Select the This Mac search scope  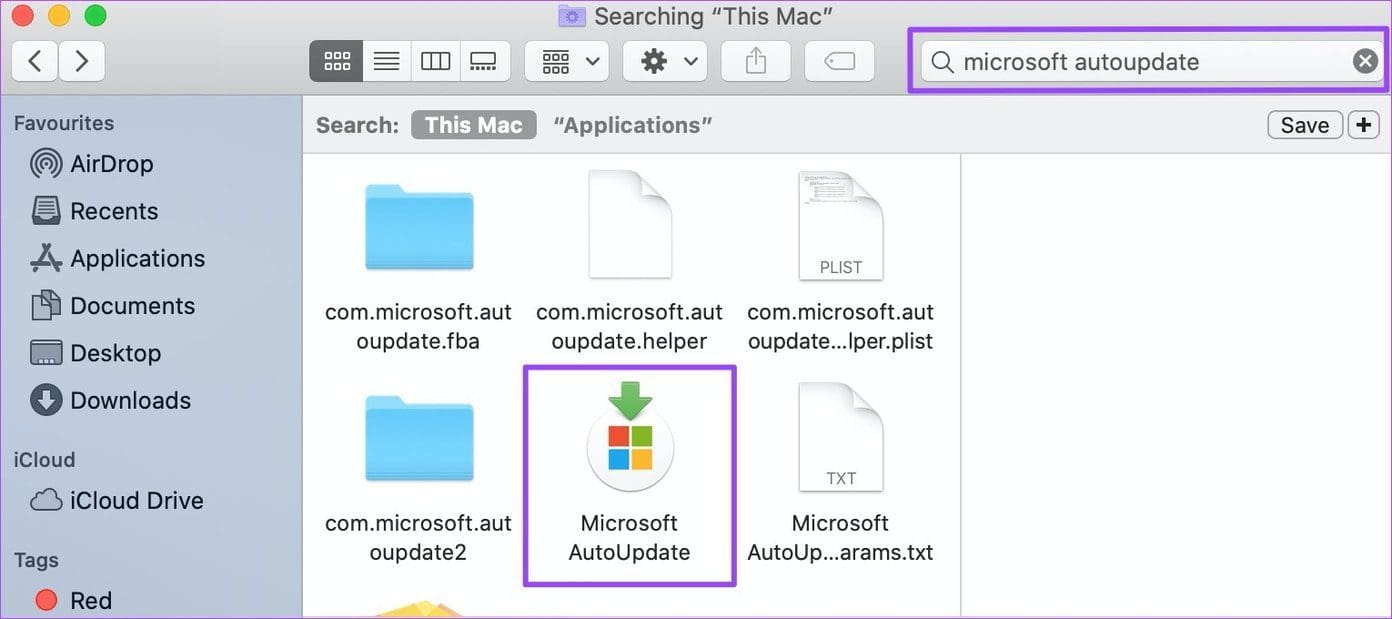pyautogui.click(x=474, y=125)
